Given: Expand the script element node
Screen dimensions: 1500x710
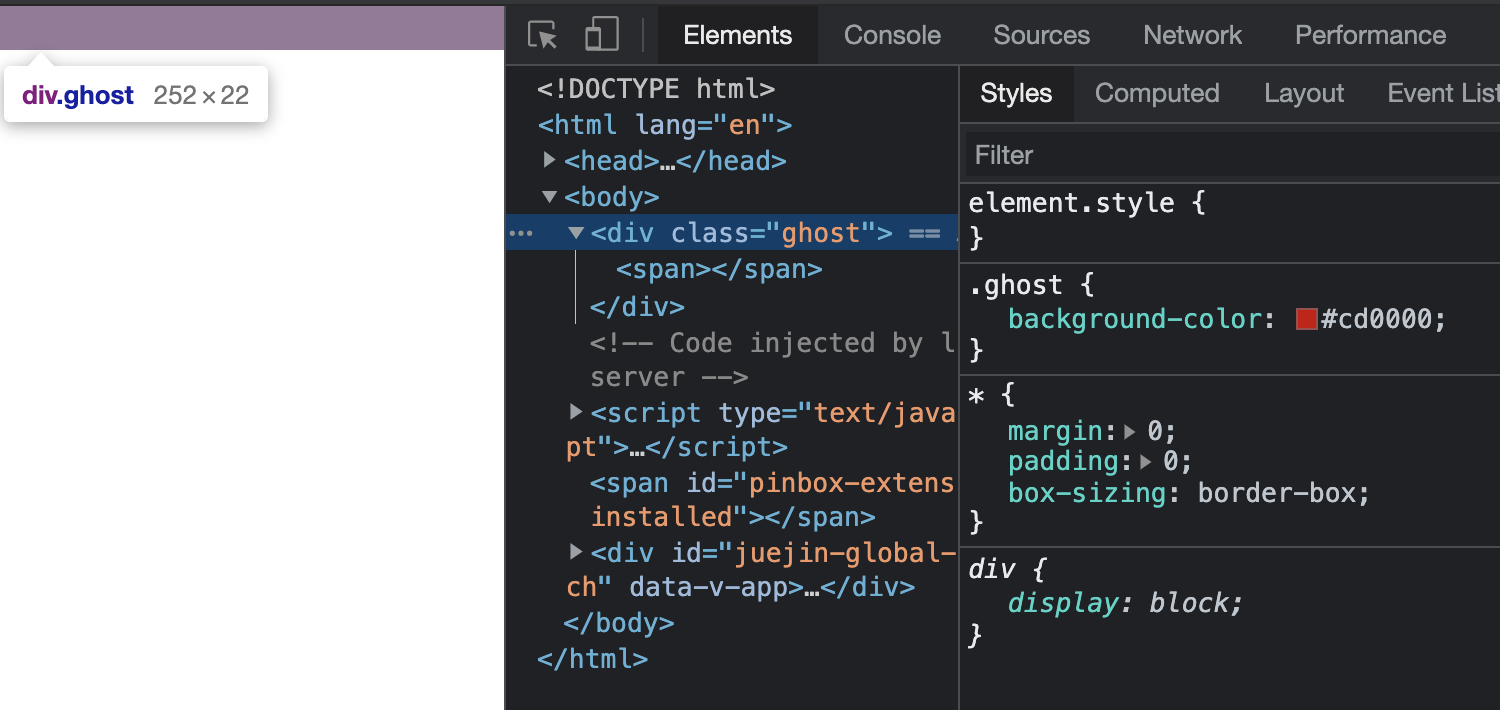Looking at the screenshot, I should click(x=576, y=412).
